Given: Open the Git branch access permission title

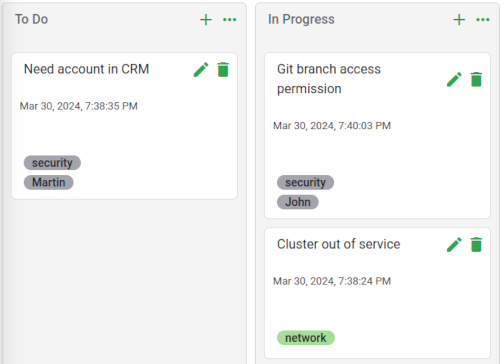Looking at the screenshot, I should point(329,79).
